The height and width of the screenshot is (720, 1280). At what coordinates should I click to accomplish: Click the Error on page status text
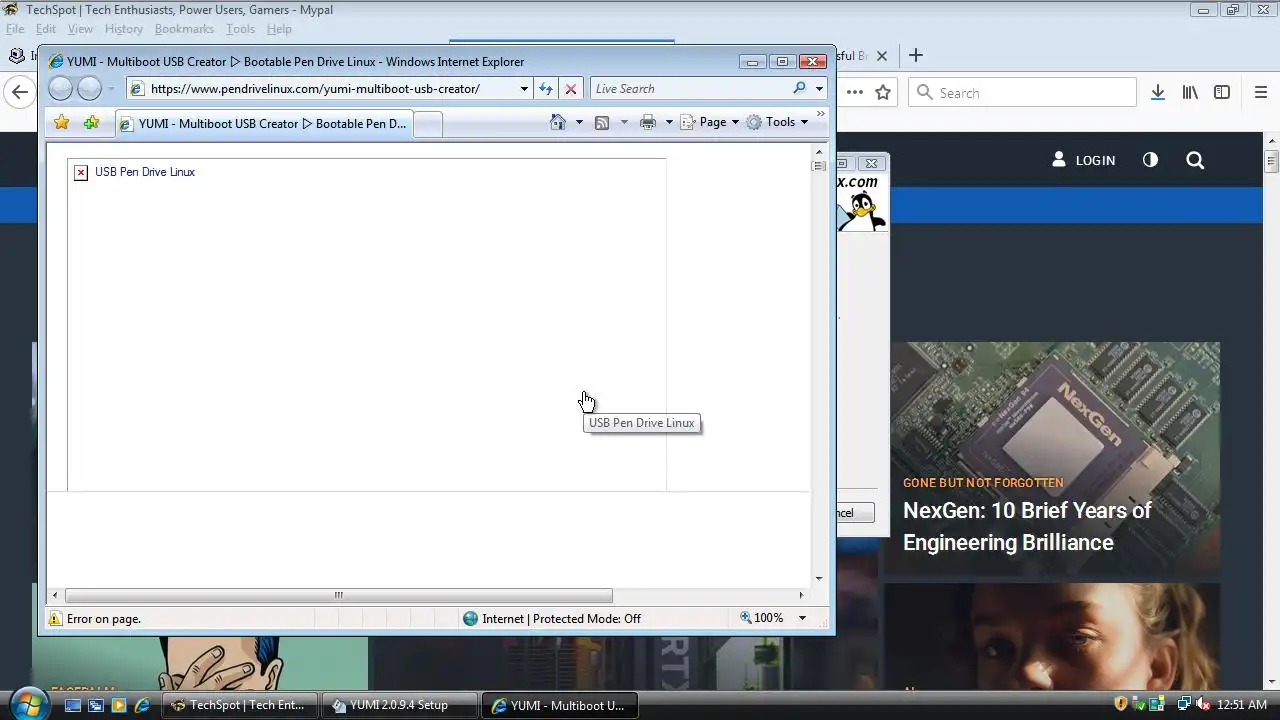point(104,618)
